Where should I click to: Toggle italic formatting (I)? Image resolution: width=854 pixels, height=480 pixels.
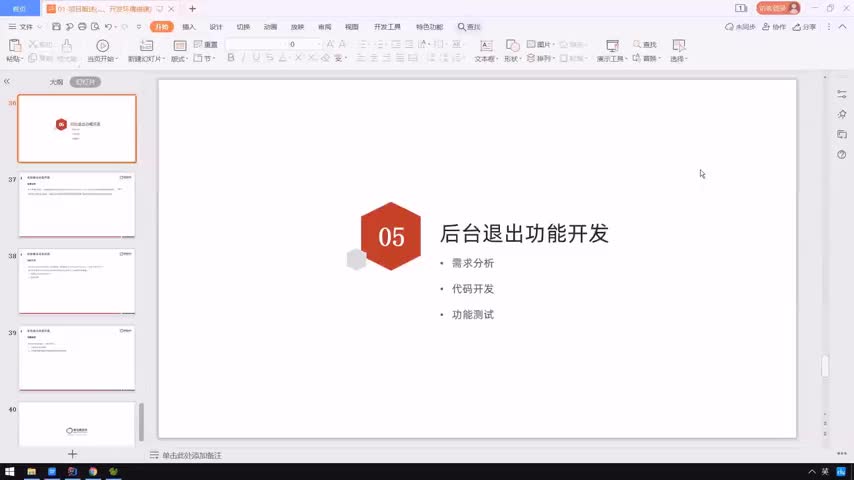click(x=243, y=58)
